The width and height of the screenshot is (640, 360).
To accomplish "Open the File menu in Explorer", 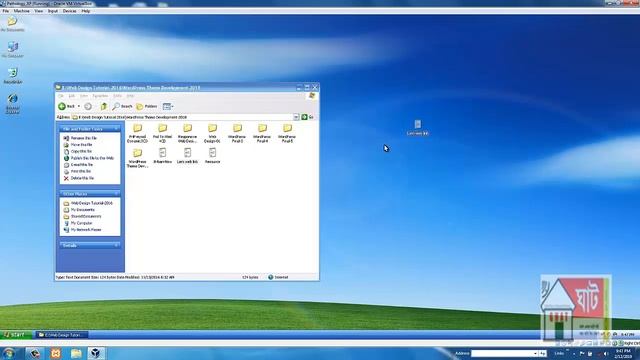I will pyautogui.click(x=60, y=96).
